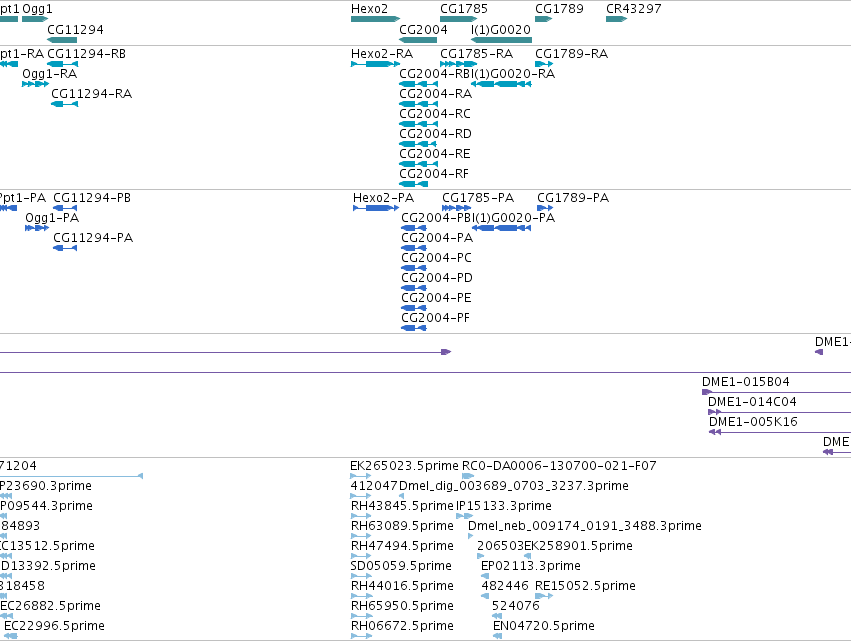Select BAC clone DME1-015B04 label
The width and height of the screenshot is (851, 641).
click(746, 382)
